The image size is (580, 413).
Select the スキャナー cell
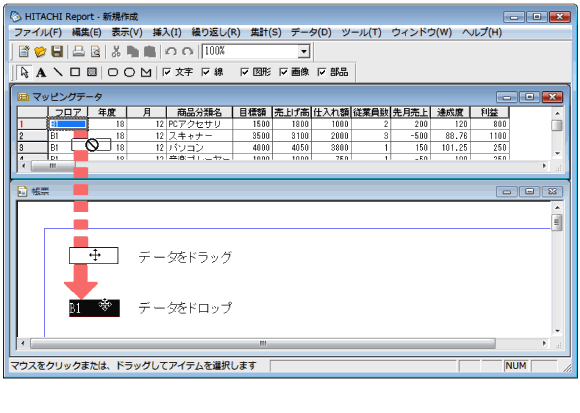(199, 136)
